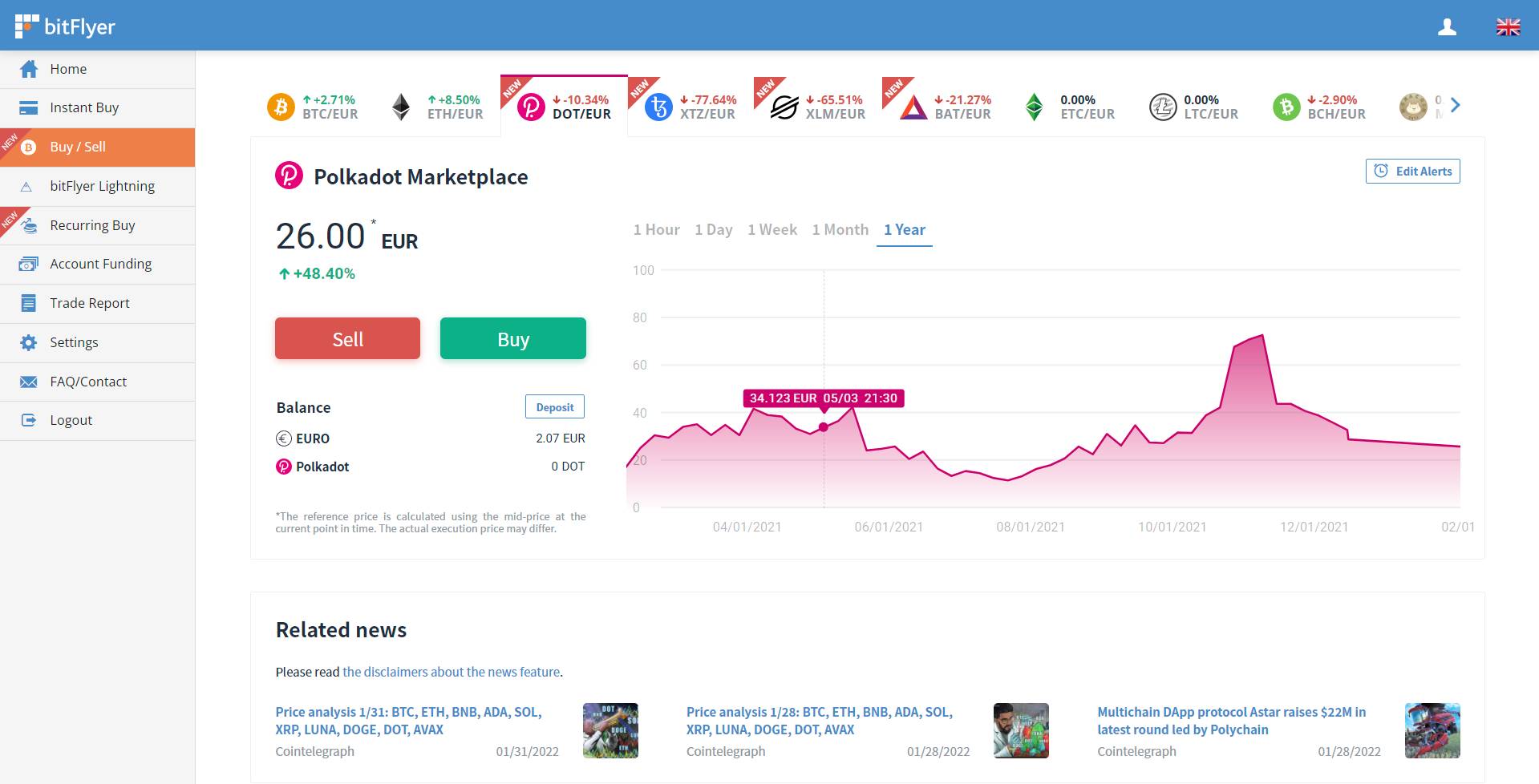Screen dimensions: 1539x784
Task: Click the 2.07 EUR balance value
Action: coord(561,438)
